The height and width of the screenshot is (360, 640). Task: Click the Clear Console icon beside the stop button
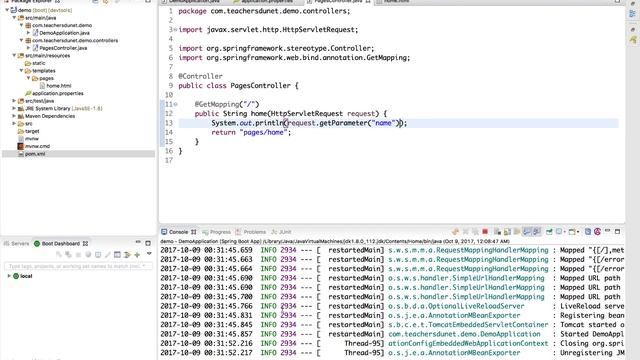(497, 232)
